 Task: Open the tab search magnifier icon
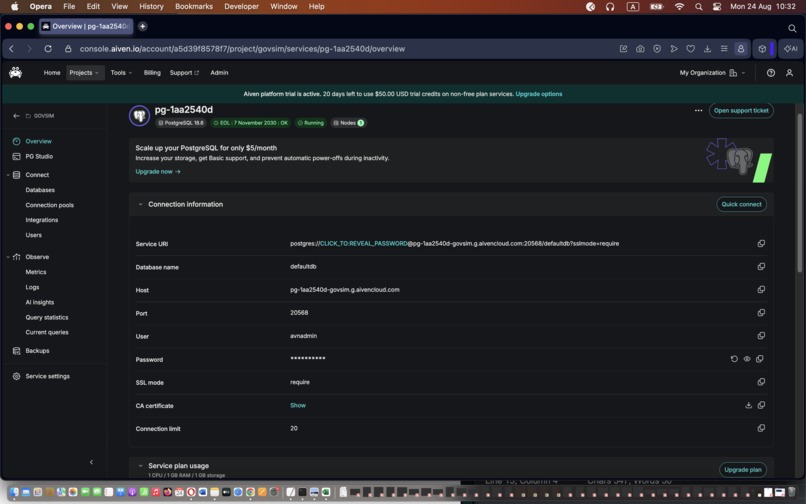point(792,28)
